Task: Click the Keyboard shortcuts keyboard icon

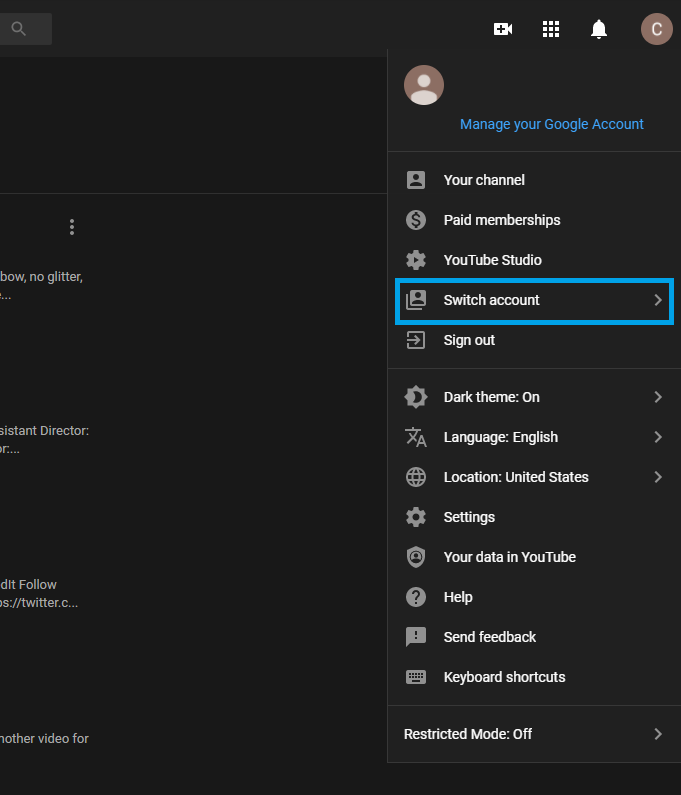Action: click(x=416, y=677)
